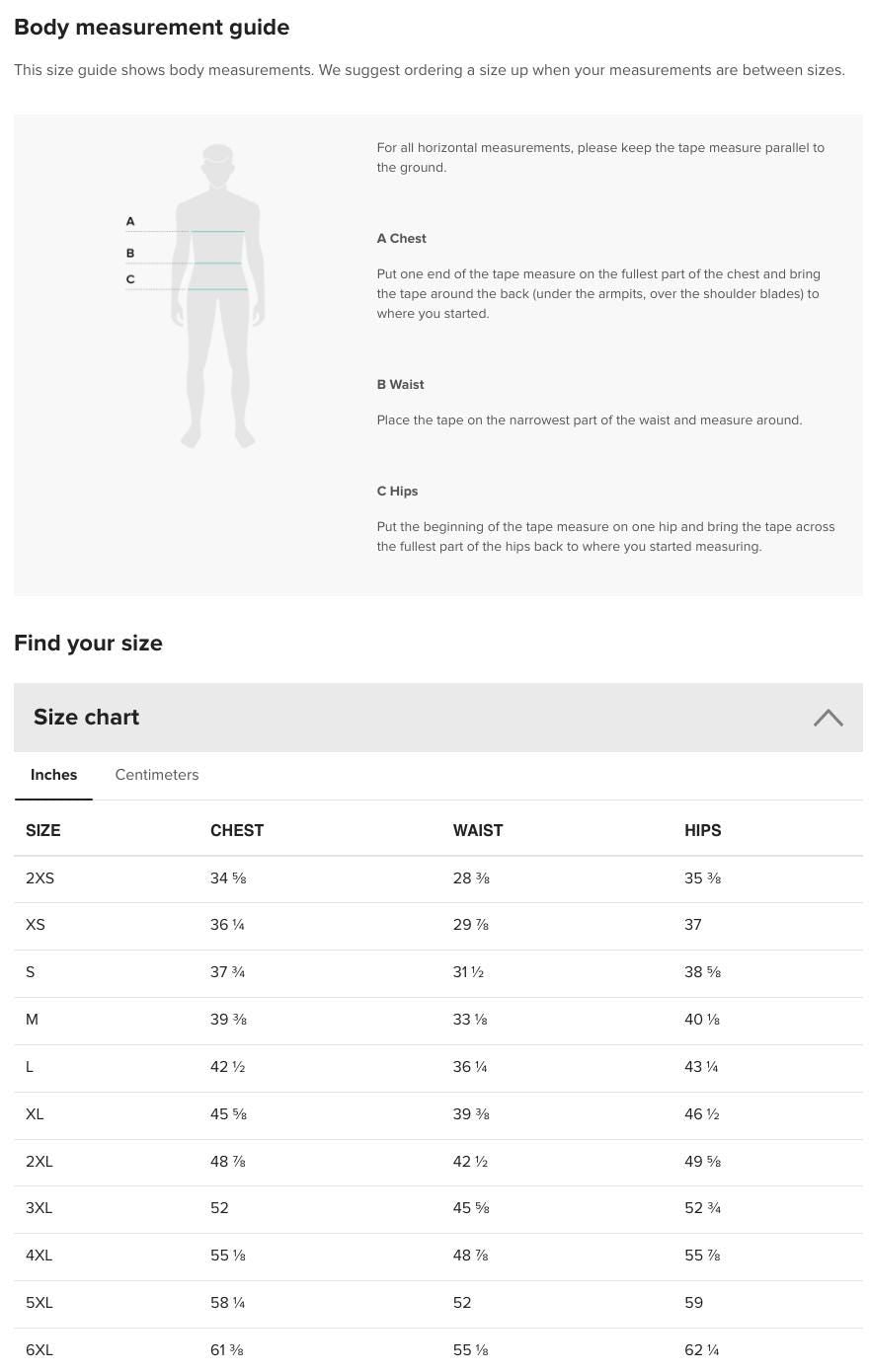Screen dimensions: 869x1372
Task: Click the WAIST column header
Action: (478, 830)
